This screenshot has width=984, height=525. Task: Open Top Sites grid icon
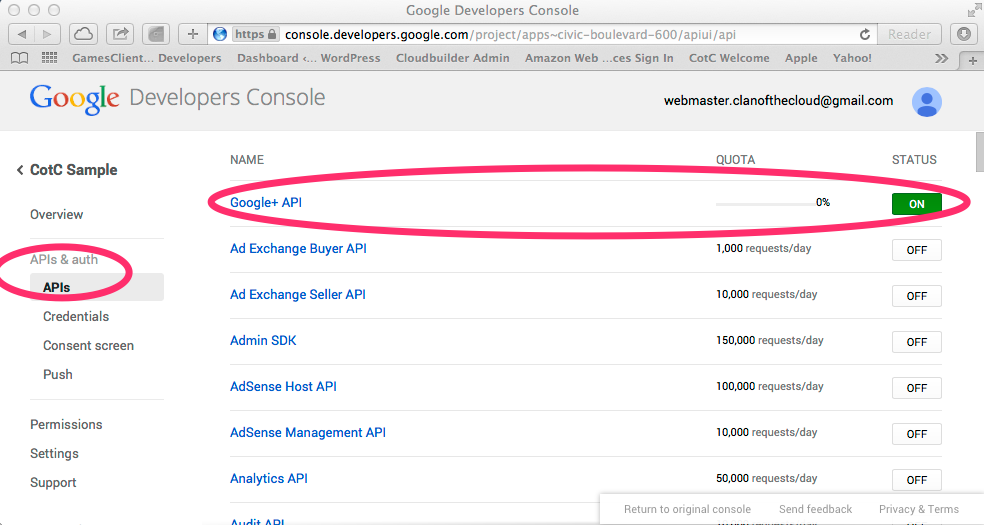[50, 58]
